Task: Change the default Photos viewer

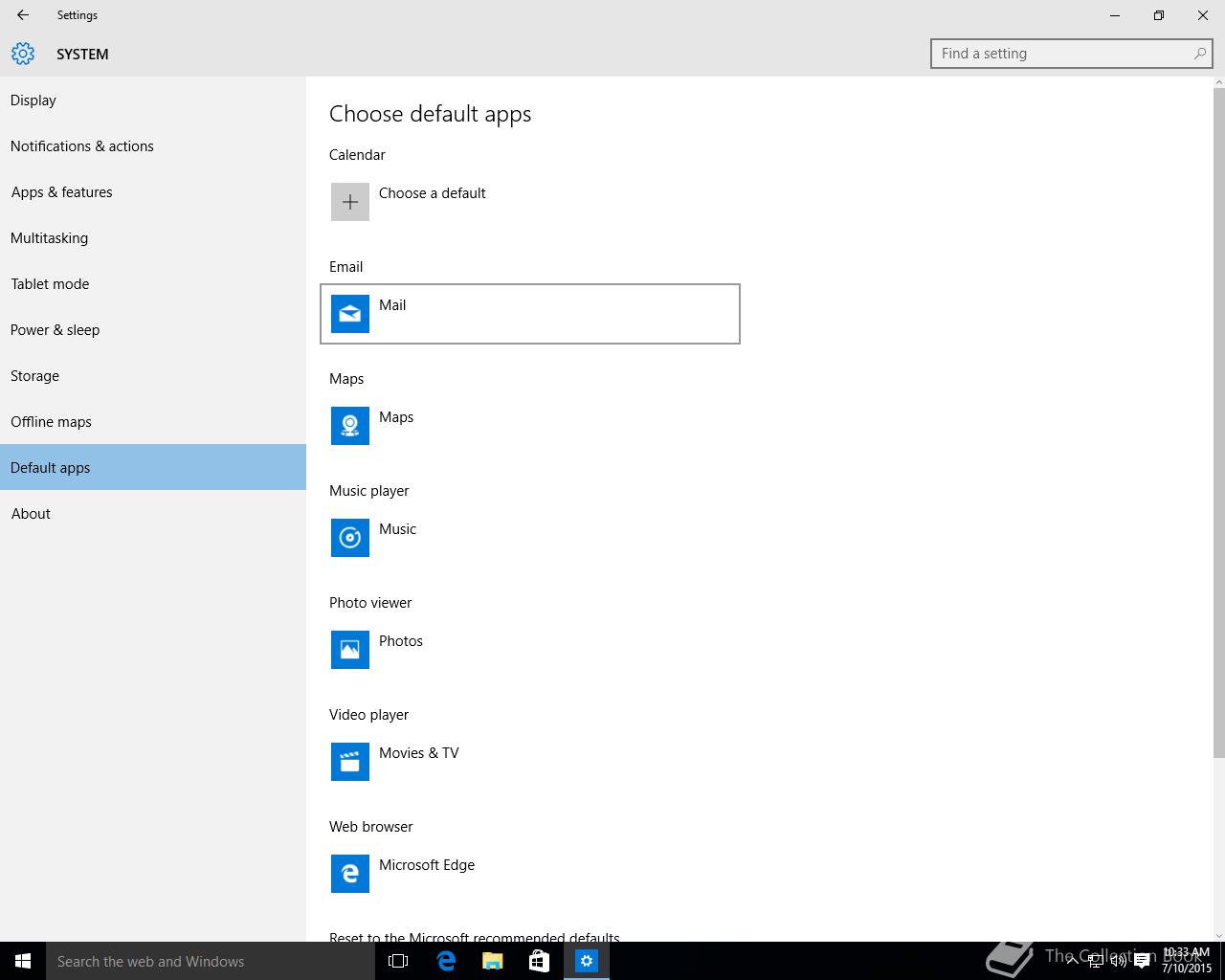Action: pyautogui.click(x=530, y=650)
